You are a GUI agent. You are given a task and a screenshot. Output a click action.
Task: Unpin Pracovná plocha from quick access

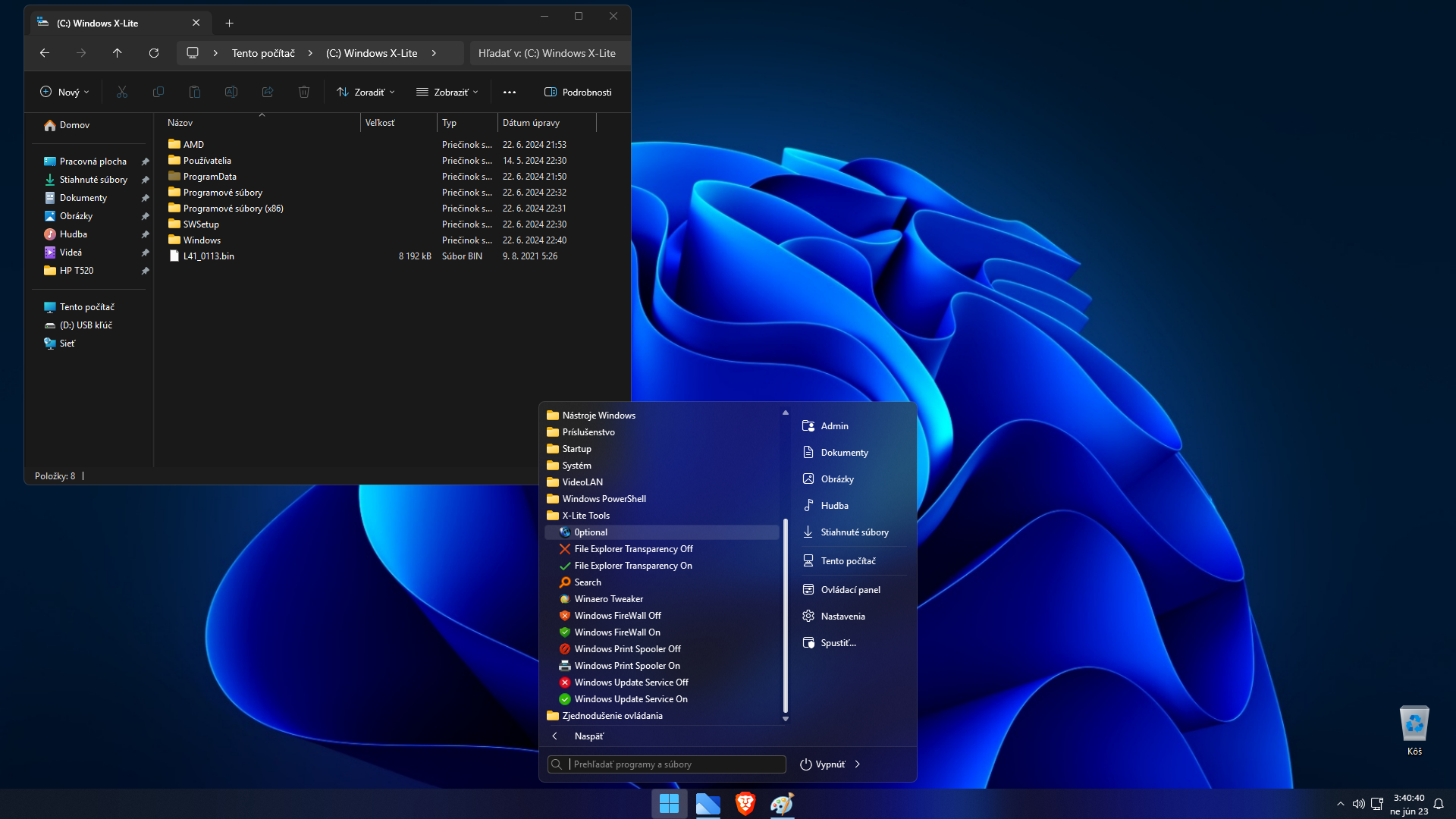tap(145, 162)
